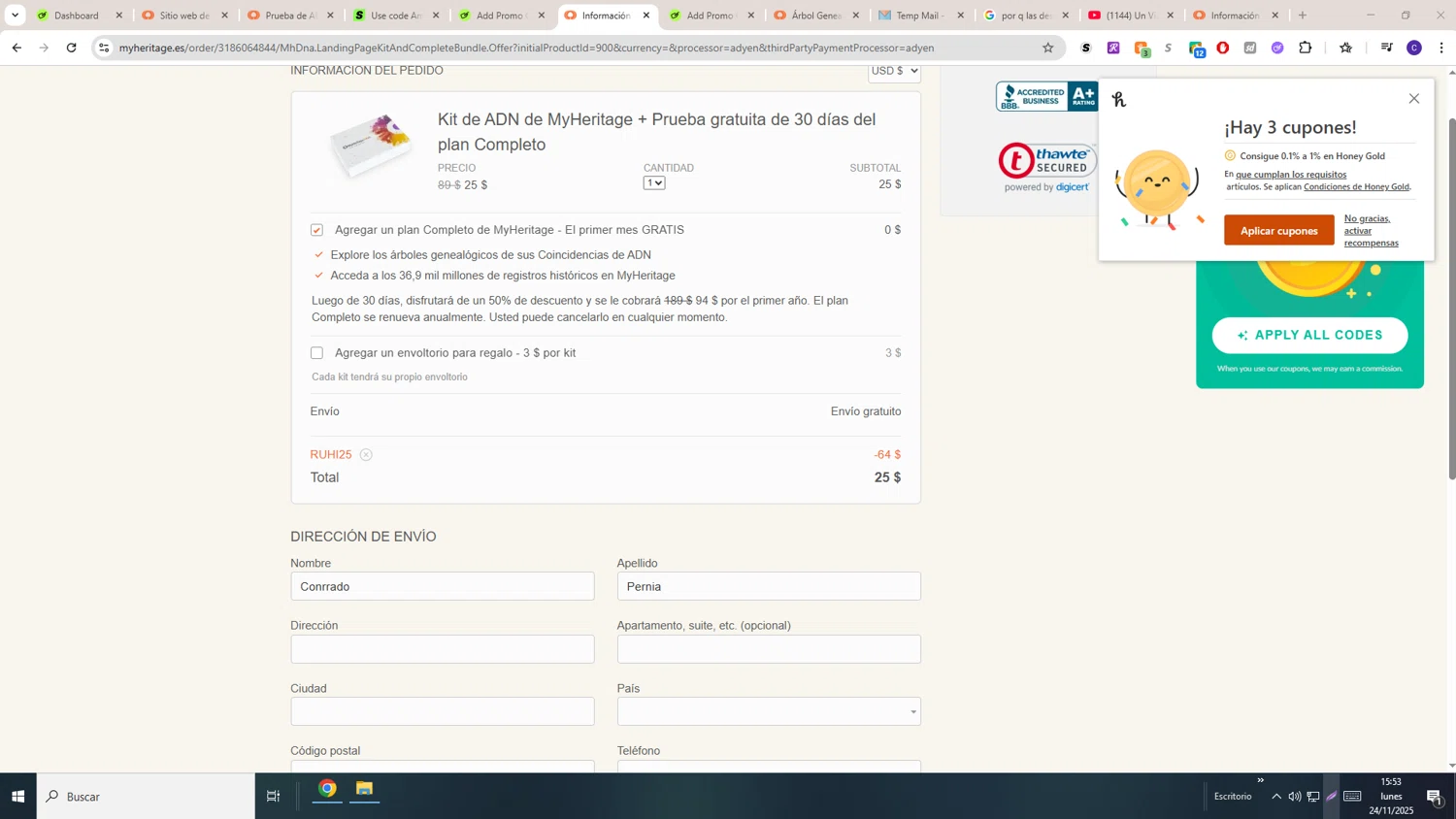Switch to the Dashboard tab

point(78,16)
